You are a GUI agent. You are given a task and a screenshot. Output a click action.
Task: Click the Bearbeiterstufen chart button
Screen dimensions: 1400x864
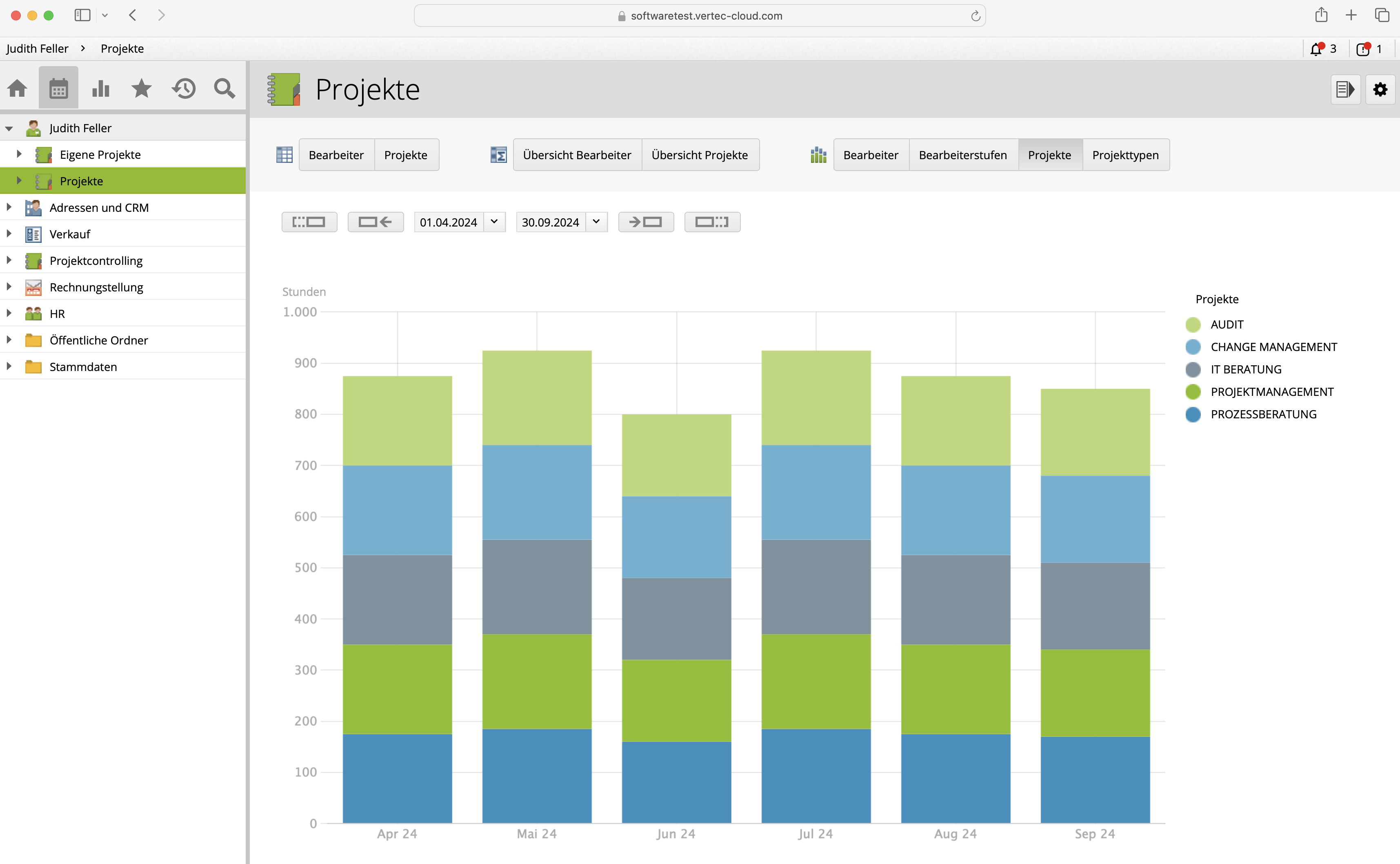[x=962, y=155]
